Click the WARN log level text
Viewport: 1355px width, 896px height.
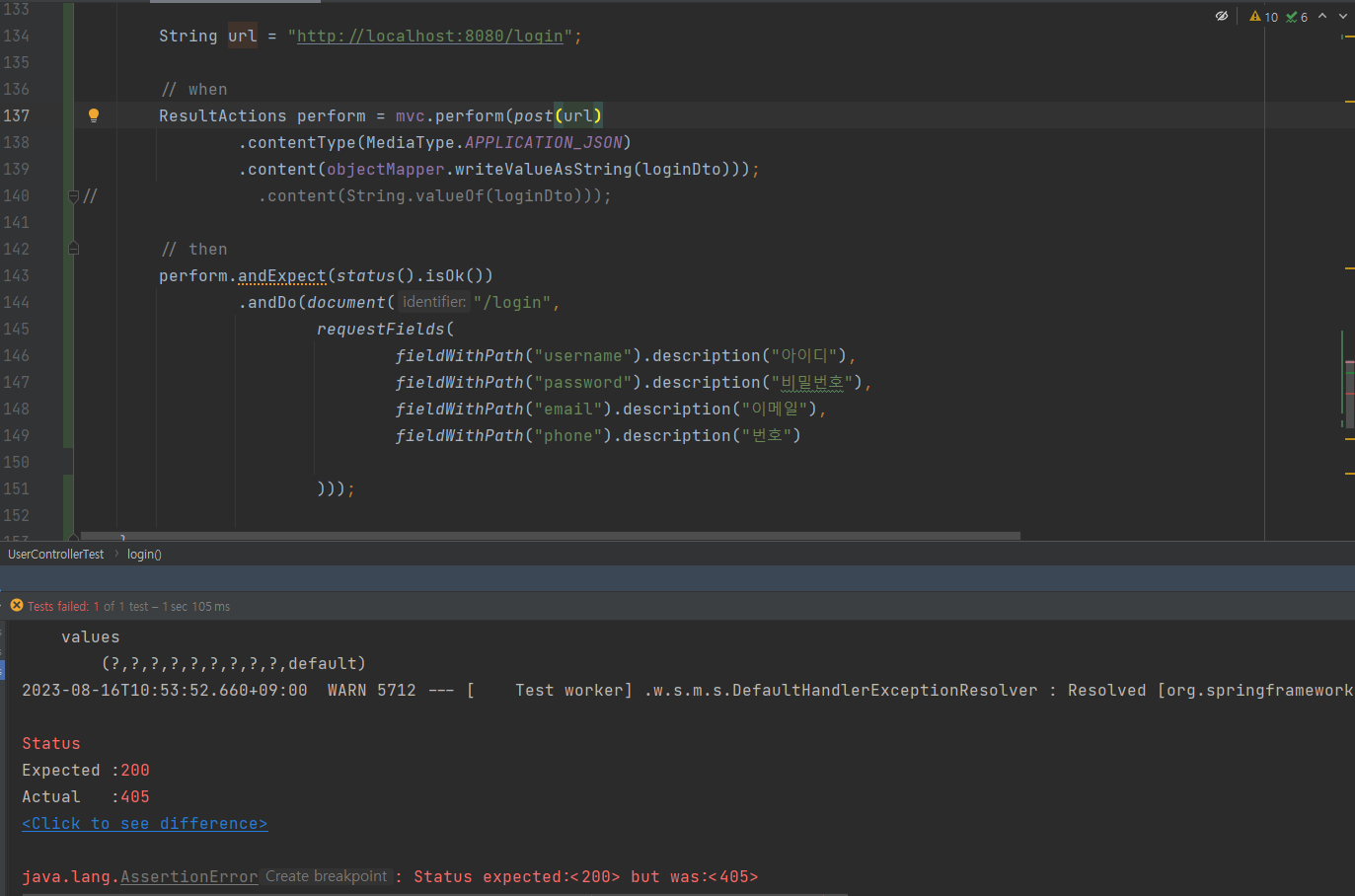pyautogui.click(x=347, y=691)
